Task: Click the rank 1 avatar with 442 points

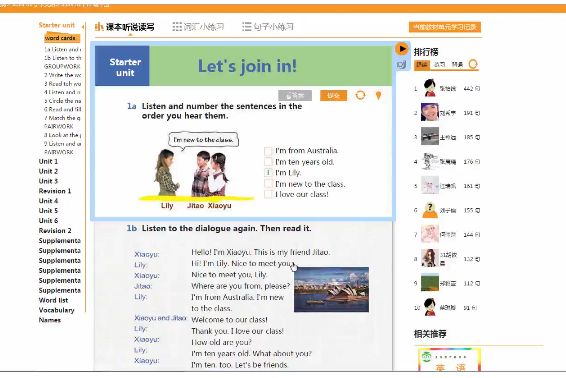Action: tap(430, 88)
